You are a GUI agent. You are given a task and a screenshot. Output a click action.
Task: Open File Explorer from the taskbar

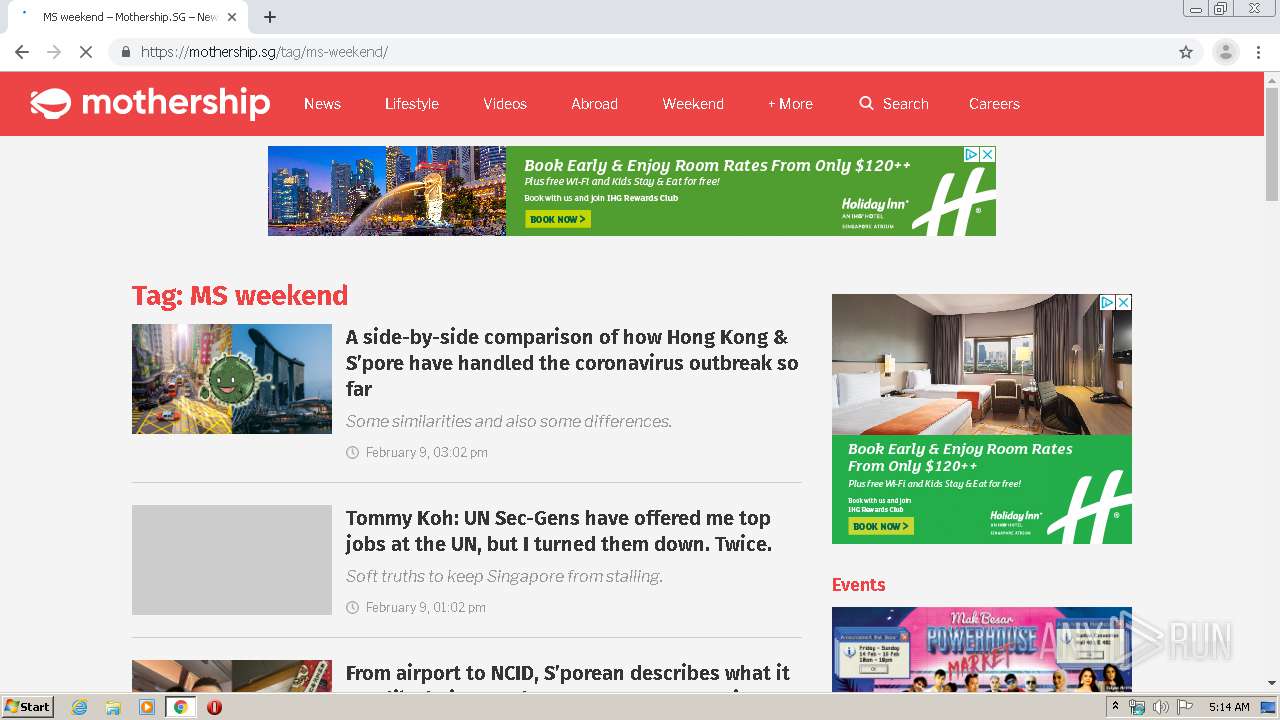click(113, 707)
